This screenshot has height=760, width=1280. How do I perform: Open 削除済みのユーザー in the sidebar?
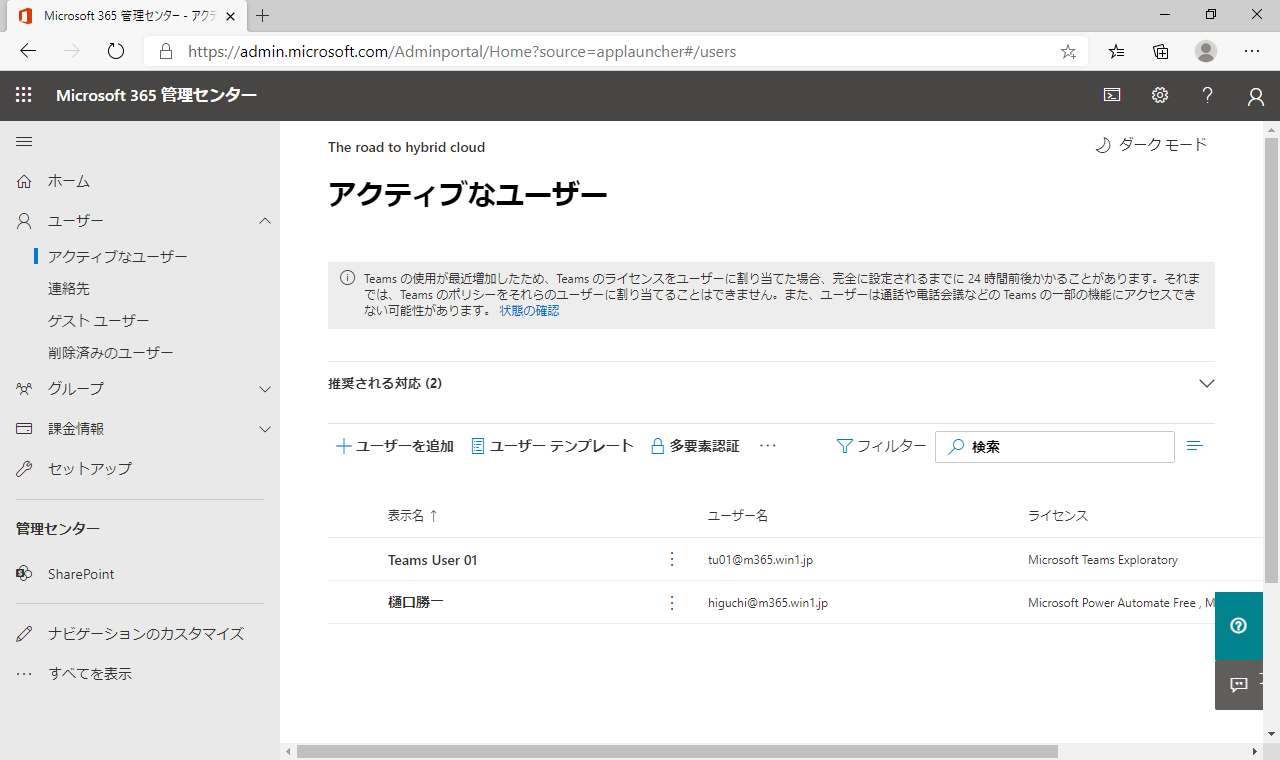(x=111, y=353)
